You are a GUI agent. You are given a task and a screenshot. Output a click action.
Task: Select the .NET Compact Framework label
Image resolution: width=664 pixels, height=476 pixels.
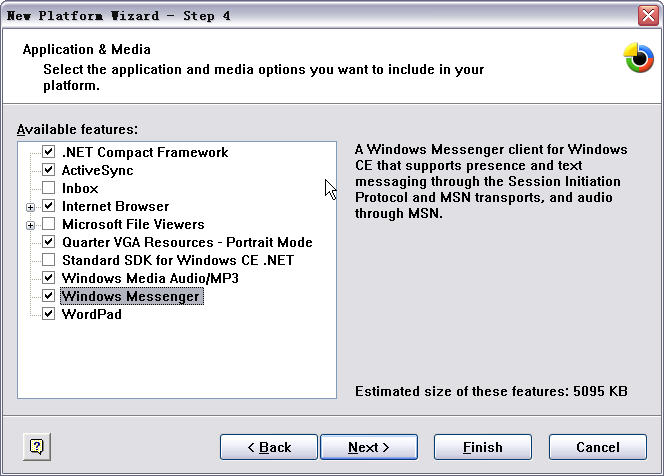tap(145, 152)
